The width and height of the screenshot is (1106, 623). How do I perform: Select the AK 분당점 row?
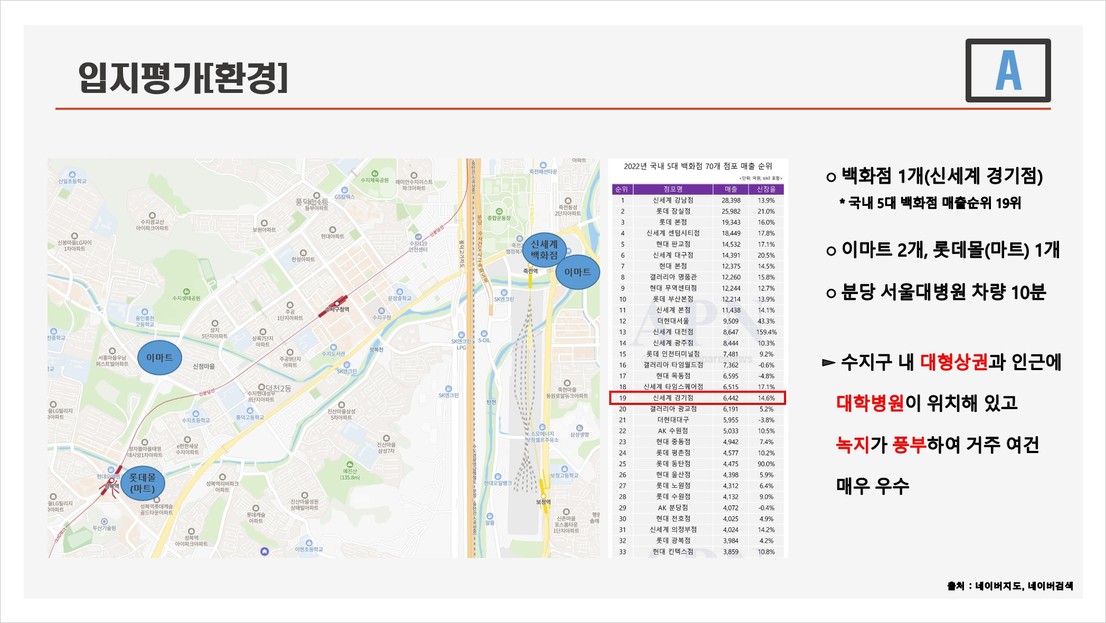pyautogui.click(x=698, y=507)
